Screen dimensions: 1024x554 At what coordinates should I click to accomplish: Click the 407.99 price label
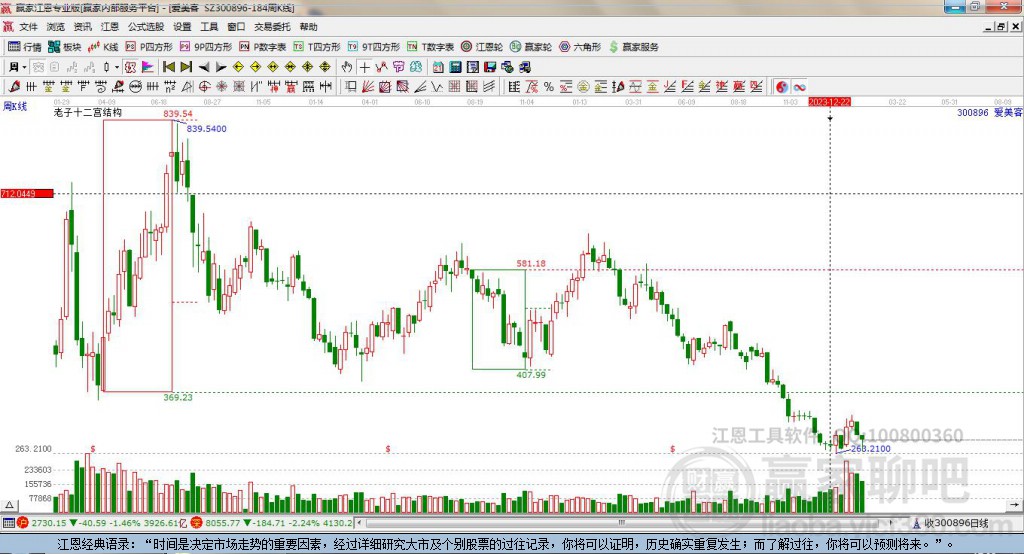531,374
